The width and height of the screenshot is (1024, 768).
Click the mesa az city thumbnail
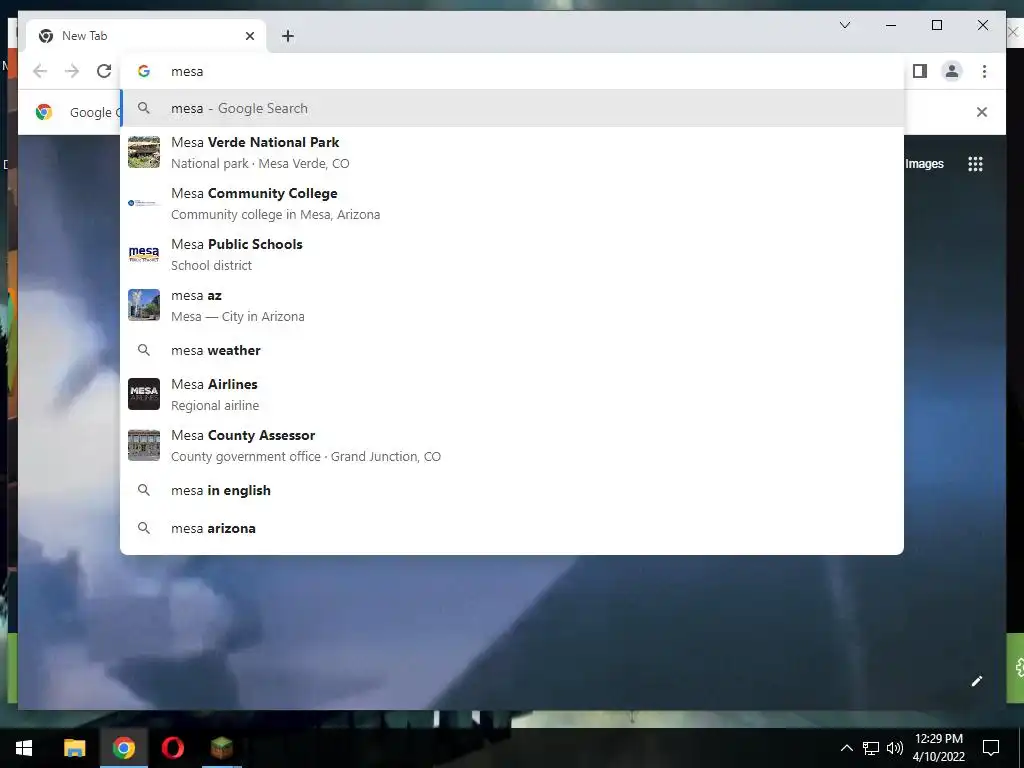coord(144,305)
